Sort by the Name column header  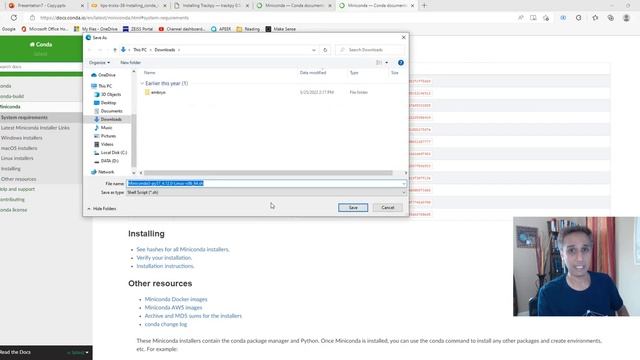(x=149, y=73)
